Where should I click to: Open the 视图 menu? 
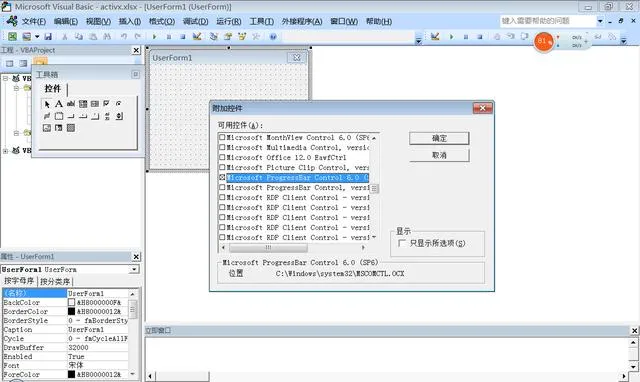(x=98, y=21)
